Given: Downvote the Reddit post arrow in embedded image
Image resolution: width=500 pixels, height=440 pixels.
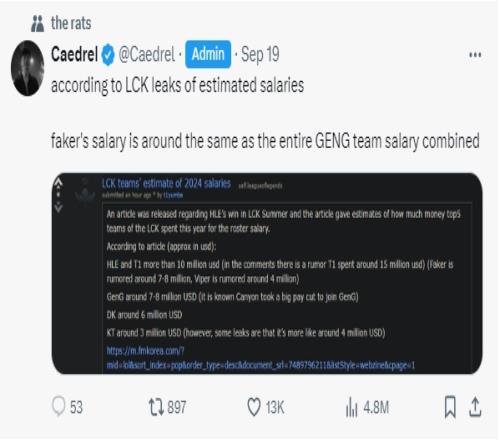Looking at the screenshot, I should click(58, 207).
